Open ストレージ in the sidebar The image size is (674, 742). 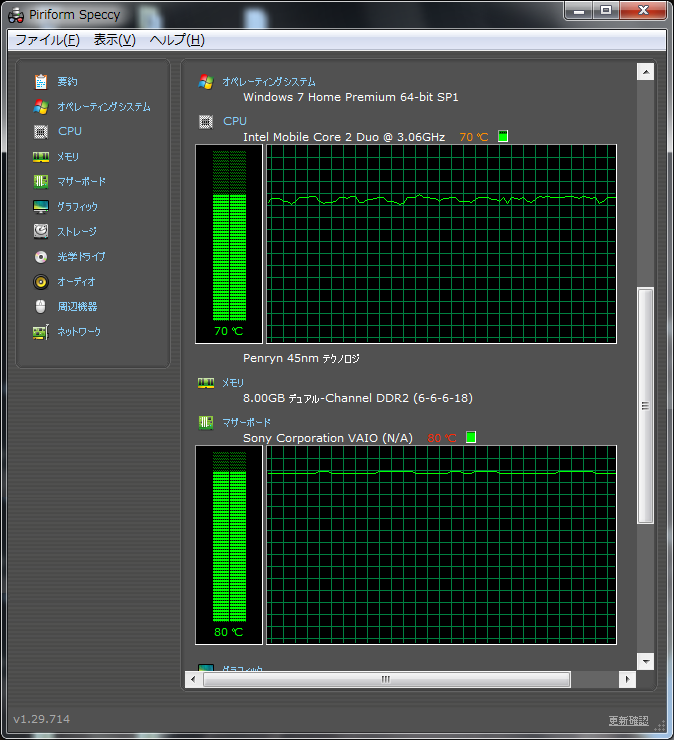pos(77,231)
